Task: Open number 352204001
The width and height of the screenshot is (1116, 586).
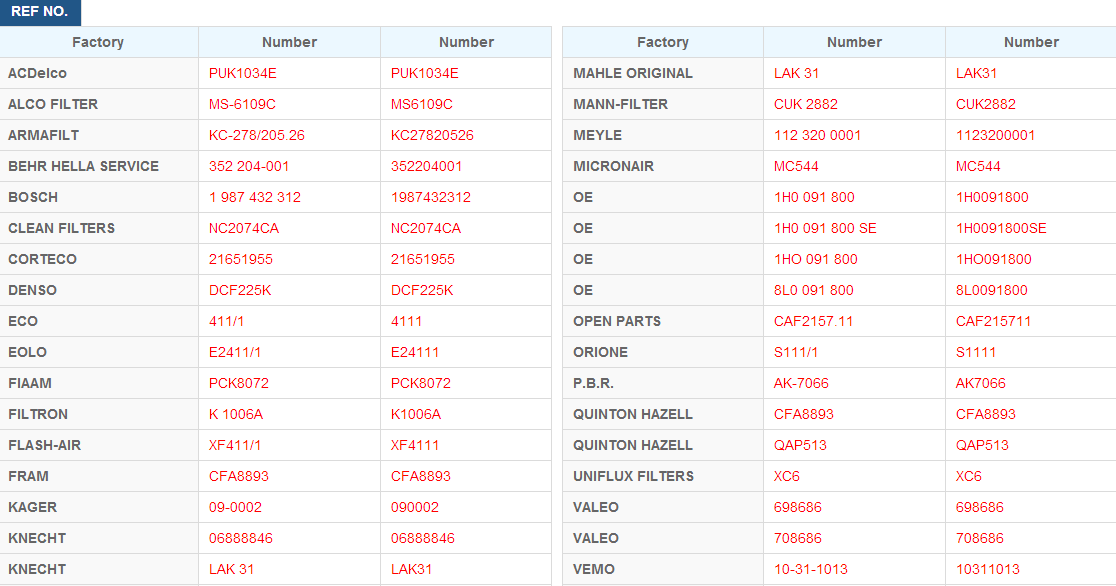Action: click(426, 166)
